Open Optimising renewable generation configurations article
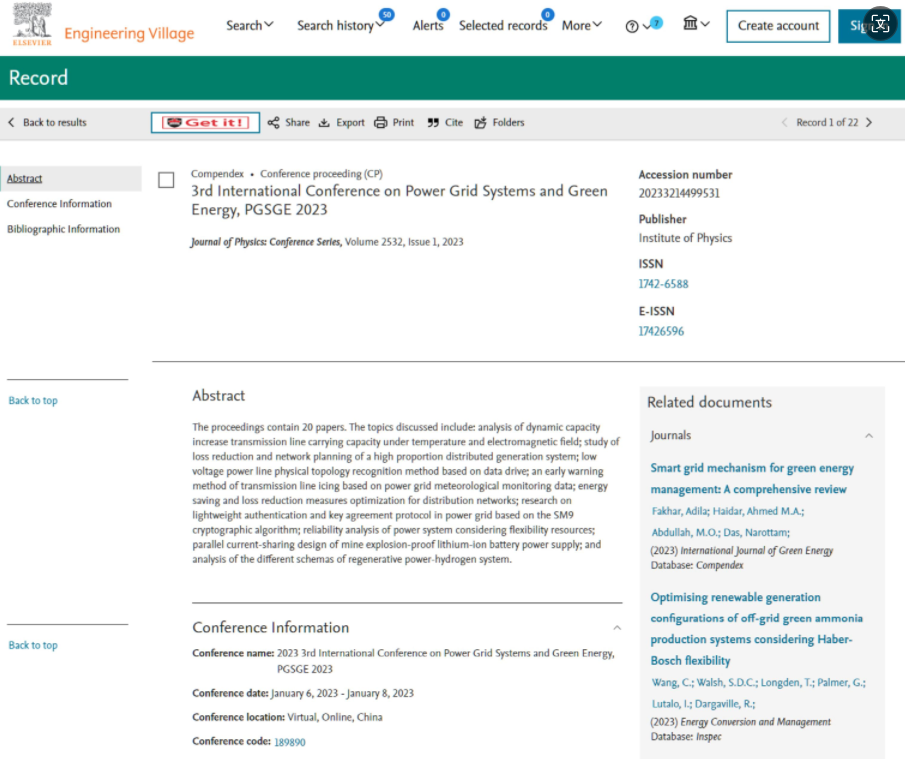 757,629
